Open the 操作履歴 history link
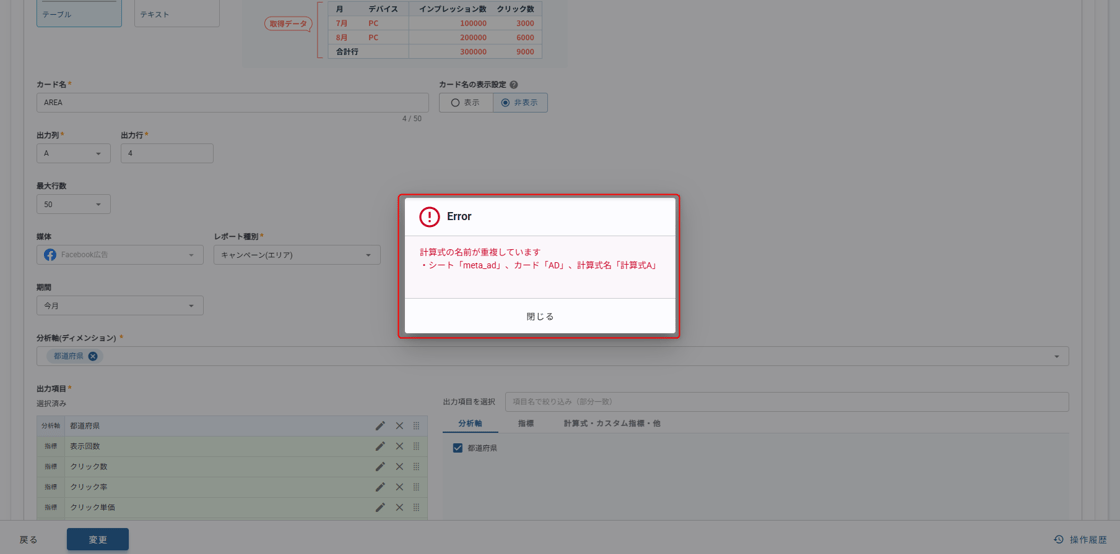1120x554 pixels. click(1079, 540)
